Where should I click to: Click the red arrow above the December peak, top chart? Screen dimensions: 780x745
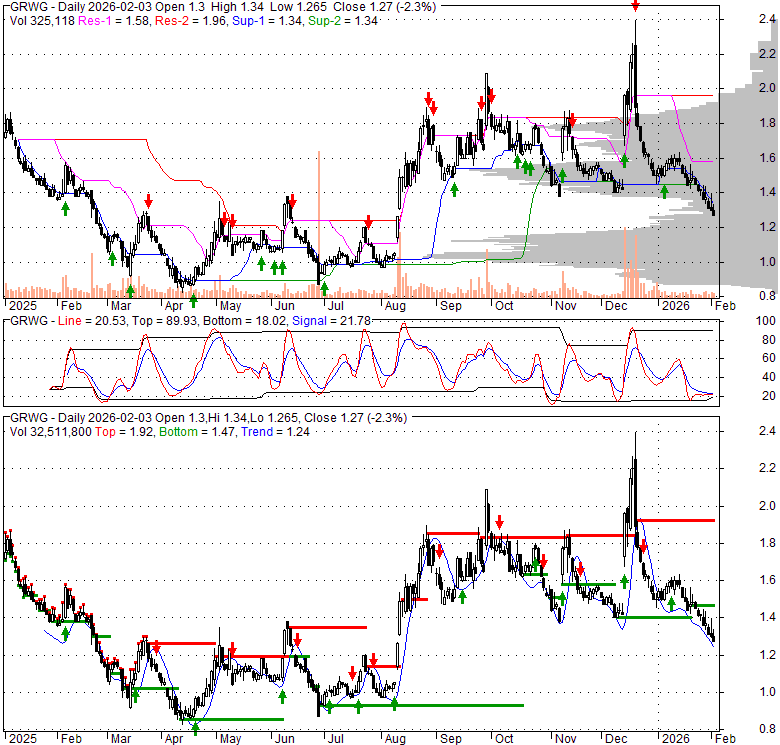point(635,5)
